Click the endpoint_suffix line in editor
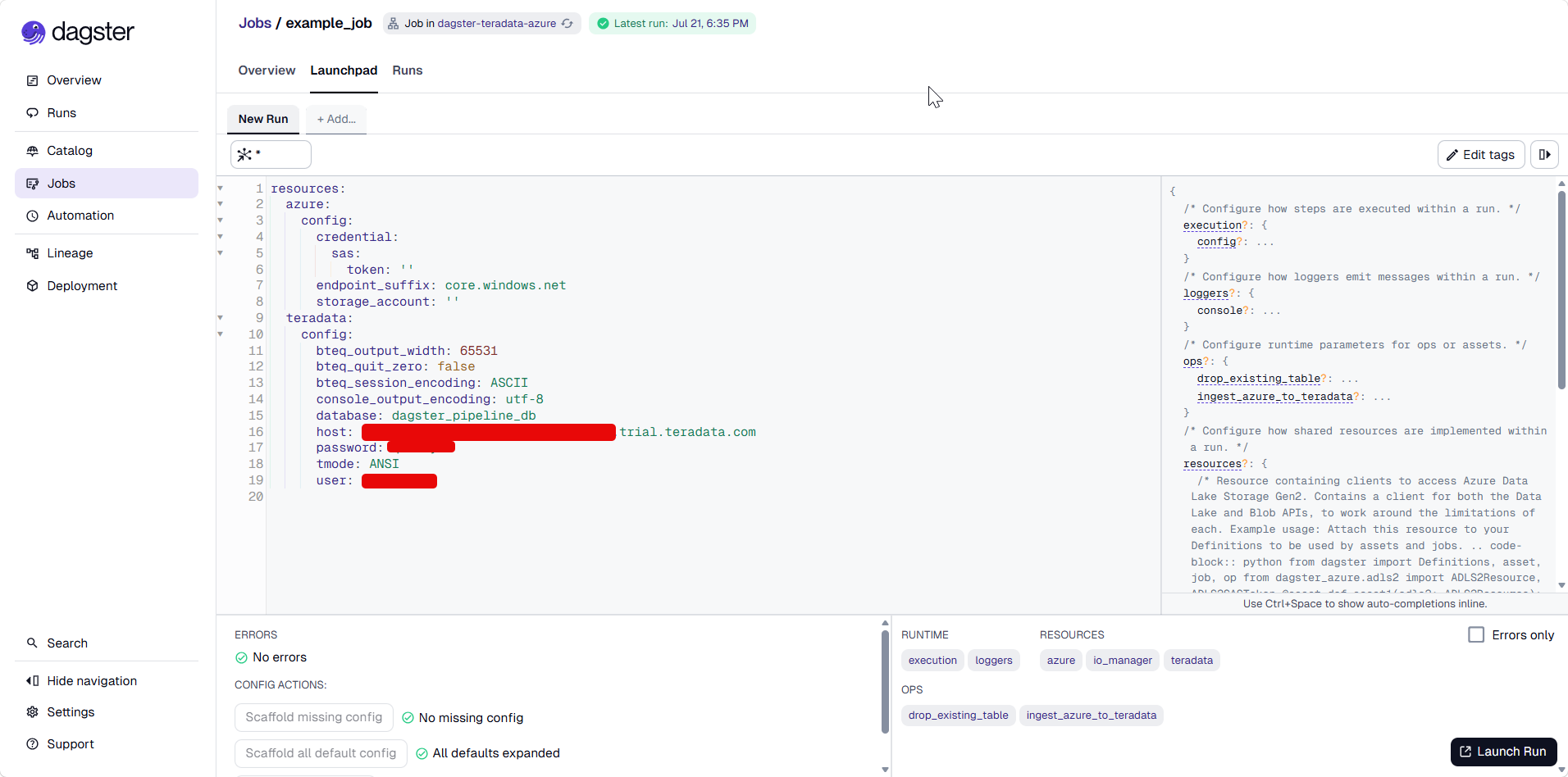This screenshot has width=1568, height=777. point(441,285)
